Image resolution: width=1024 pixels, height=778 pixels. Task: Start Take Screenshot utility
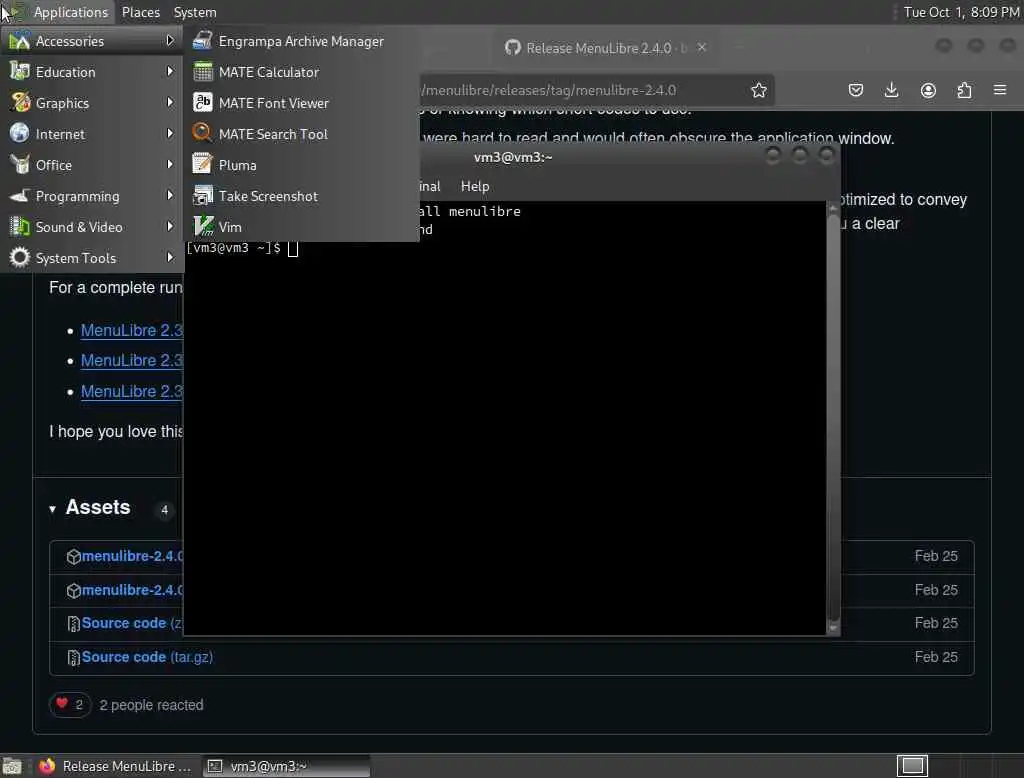pos(301,196)
